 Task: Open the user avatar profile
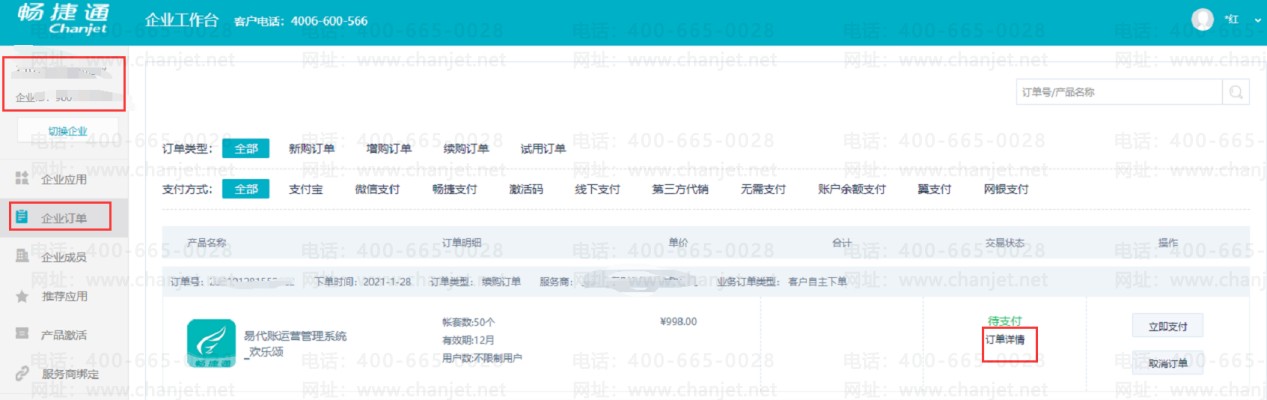pyautogui.click(x=1203, y=19)
